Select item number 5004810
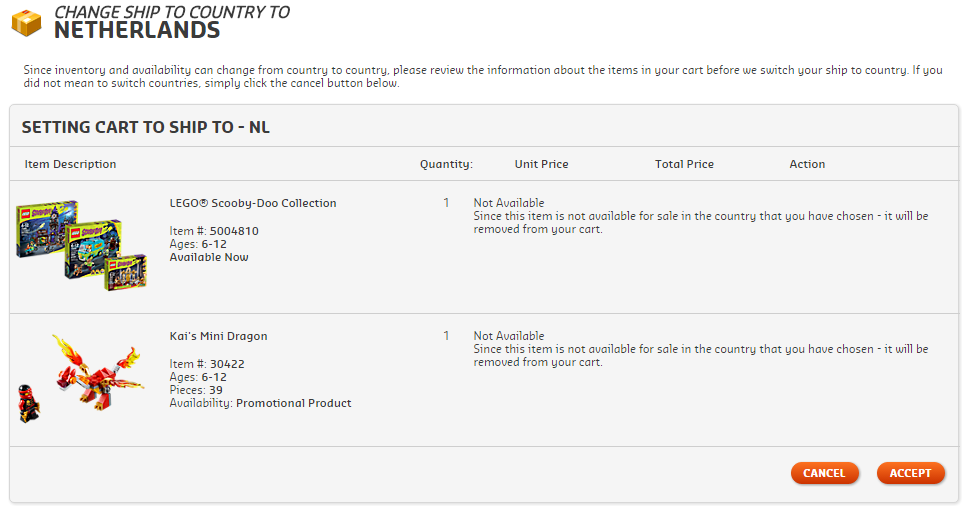The width and height of the screenshot is (969, 508). click(234, 231)
